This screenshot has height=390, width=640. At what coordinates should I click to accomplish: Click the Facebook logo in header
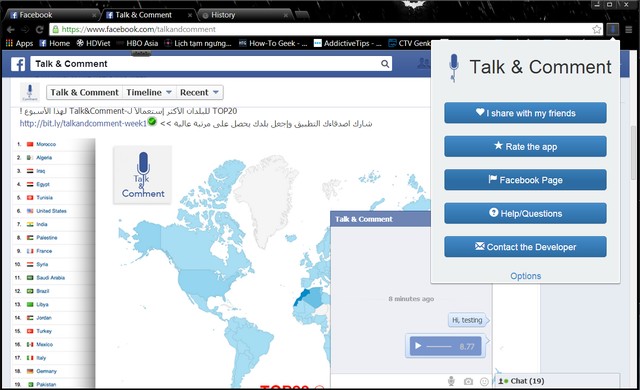(18, 64)
